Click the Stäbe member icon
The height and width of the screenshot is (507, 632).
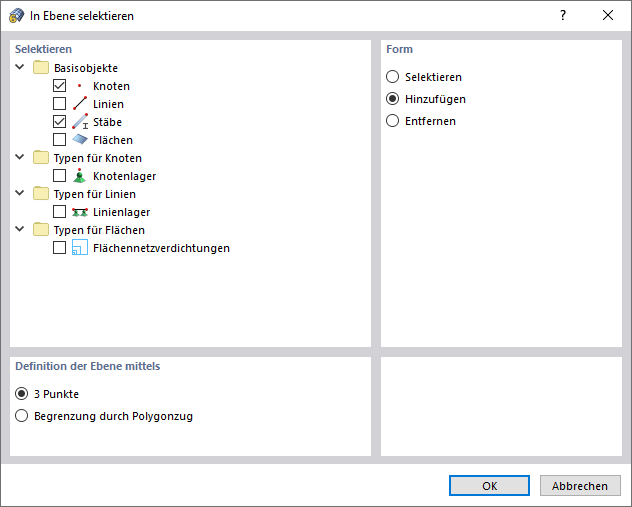[x=80, y=122]
